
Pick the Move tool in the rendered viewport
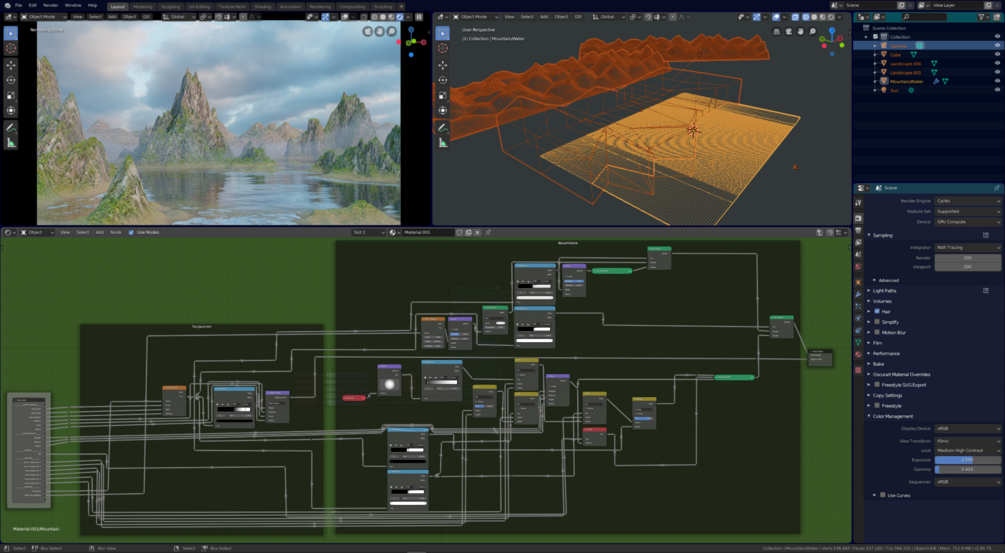click(11, 65)
